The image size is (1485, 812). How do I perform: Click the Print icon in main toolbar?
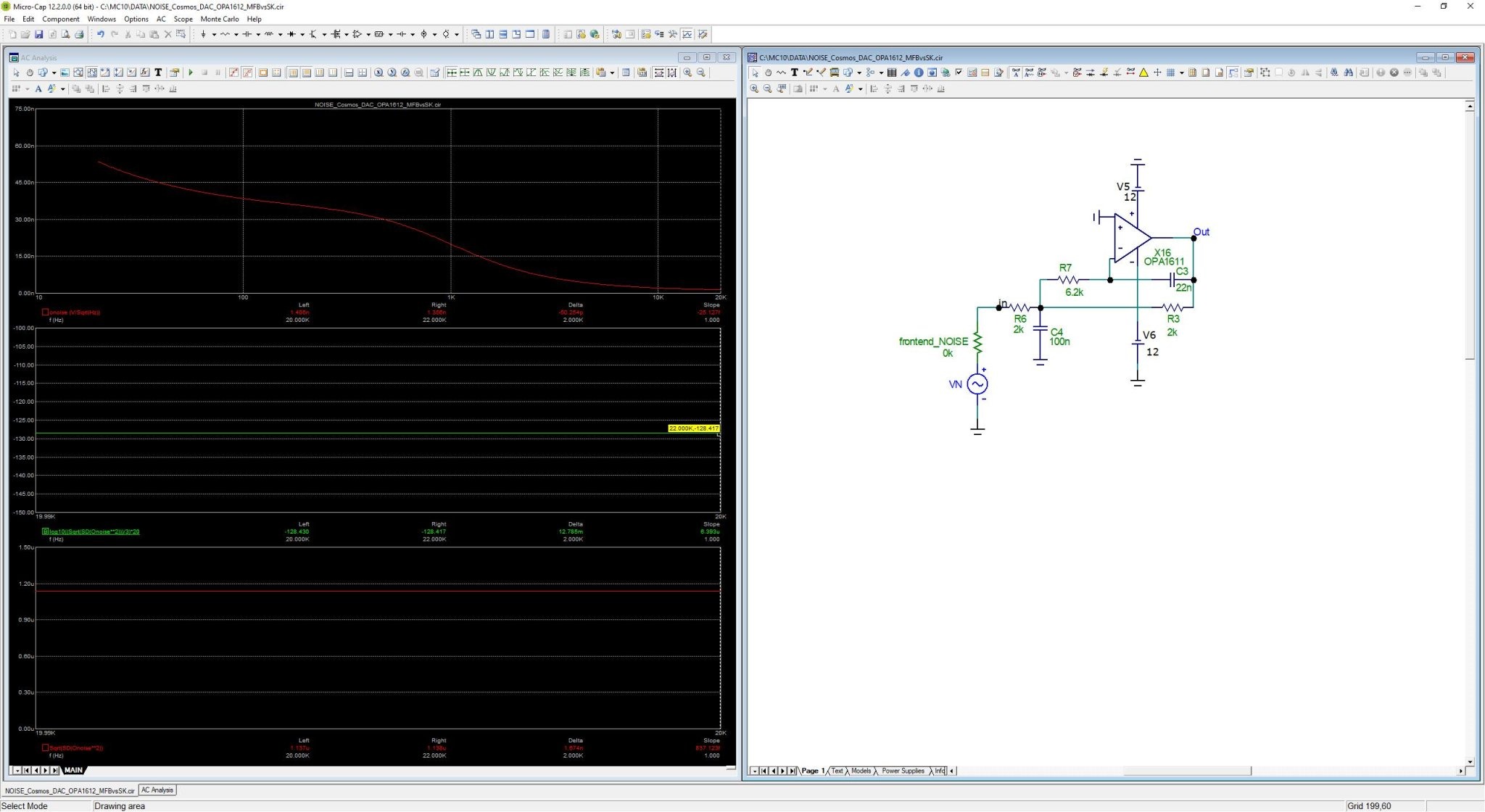point(78,34)
